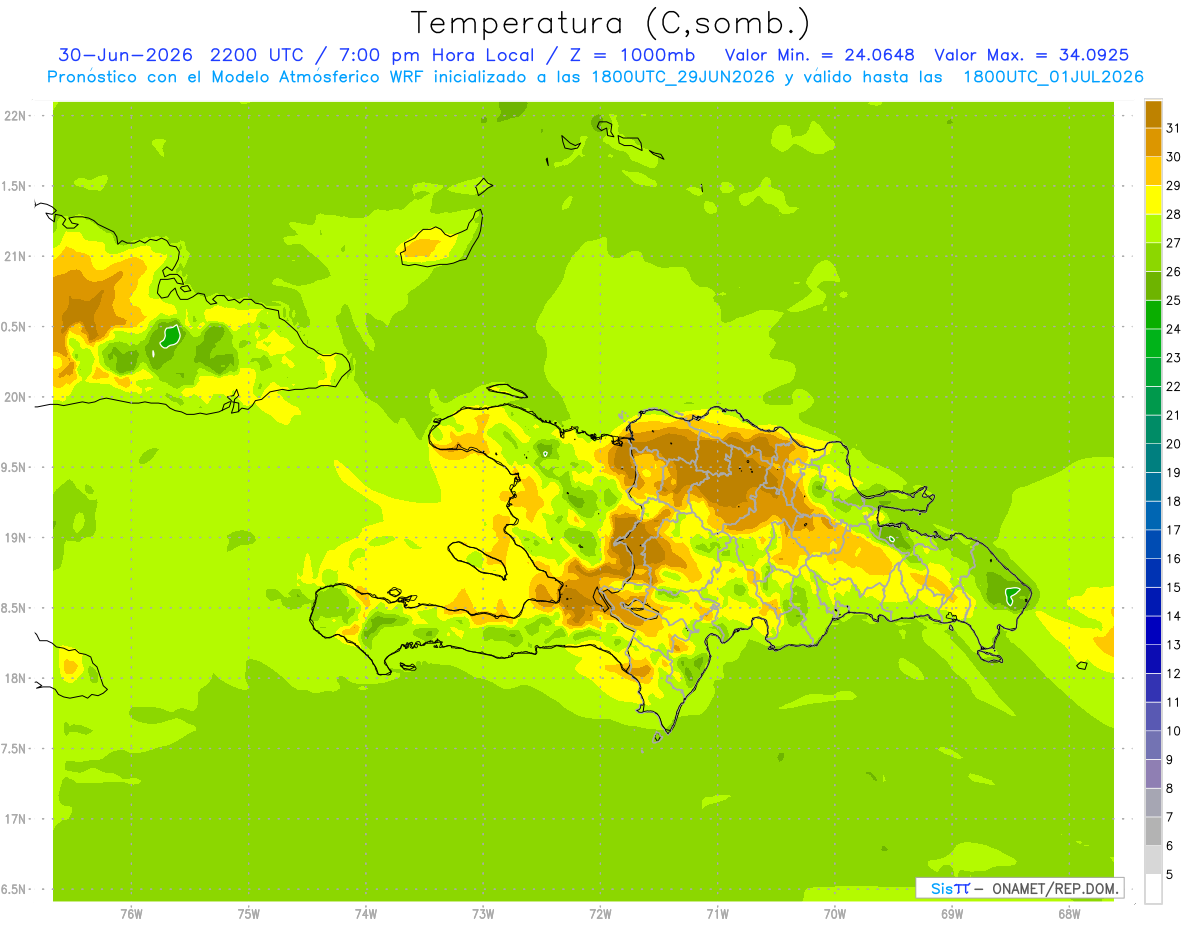
Task: Click the "69W" longitude label
Action: [952, 914]
